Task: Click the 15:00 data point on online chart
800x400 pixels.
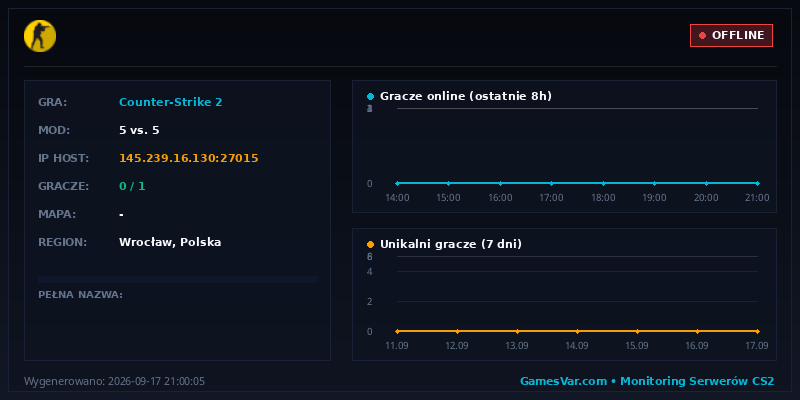Action: coord(448,183)
